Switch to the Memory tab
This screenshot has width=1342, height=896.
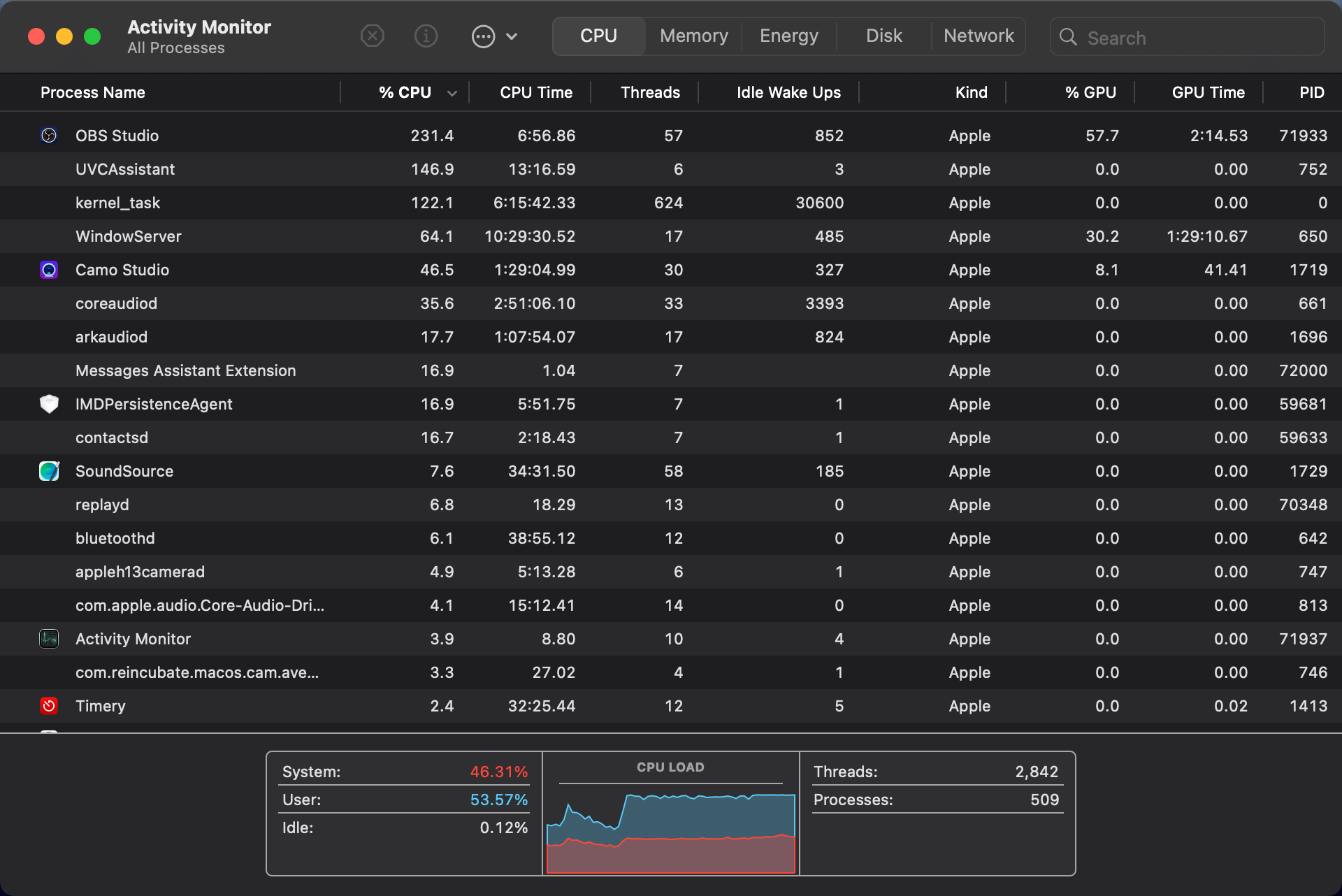pyautogui.click(x=693, y=36)
